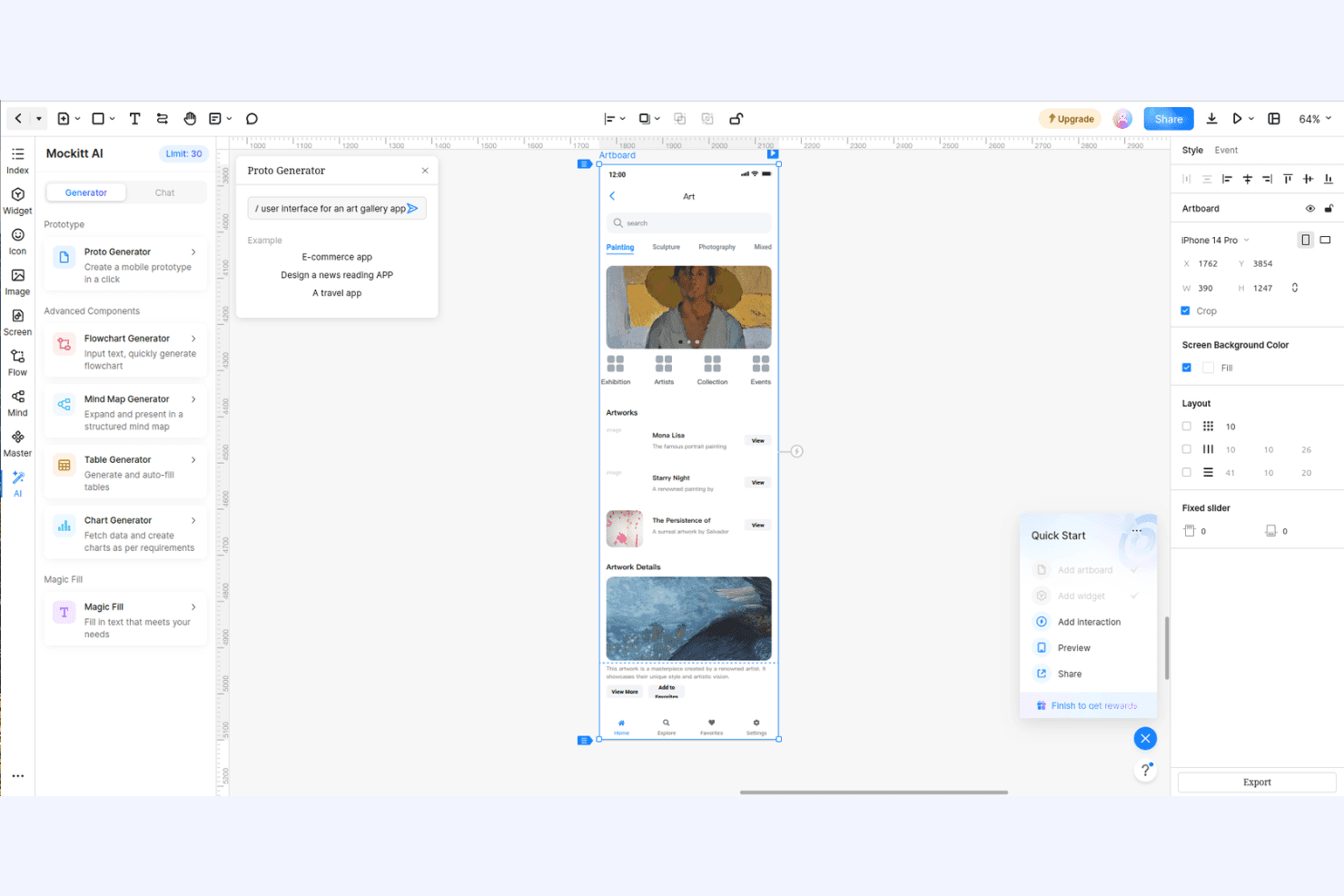Open the 64% zoom level dropdown

click(x=1315, y=119)
